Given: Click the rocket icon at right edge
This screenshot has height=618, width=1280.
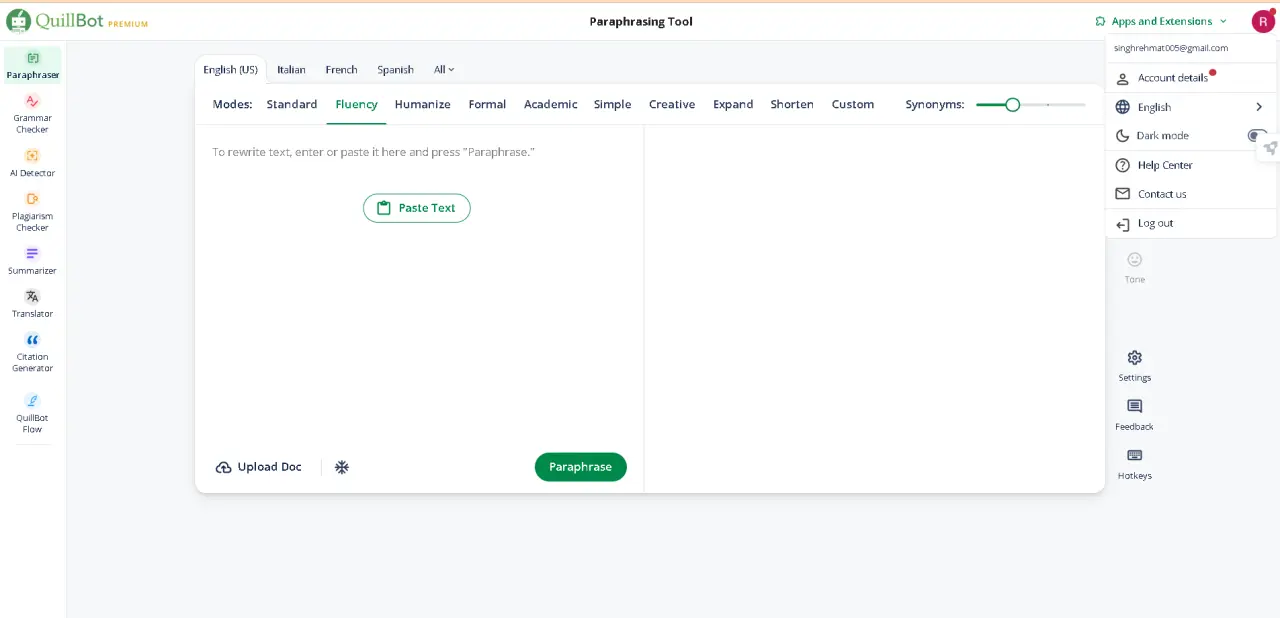Looking at the screenshot, I should coord(1270,148).
